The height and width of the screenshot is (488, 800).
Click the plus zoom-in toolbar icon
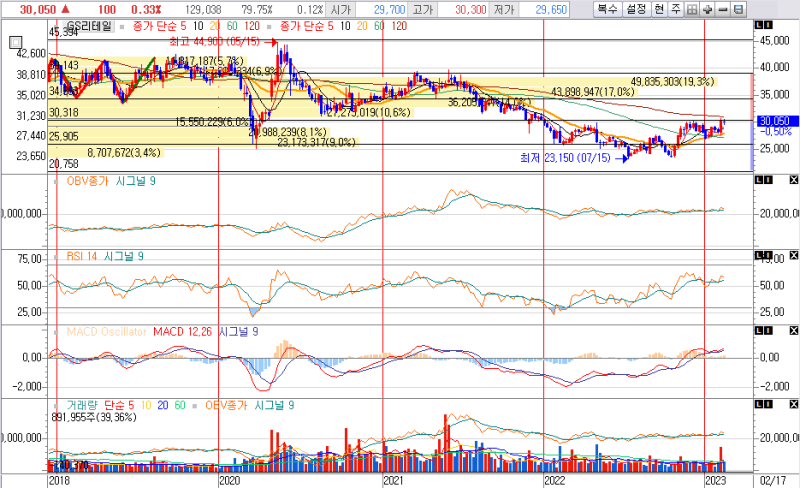(x=707, y=9)
